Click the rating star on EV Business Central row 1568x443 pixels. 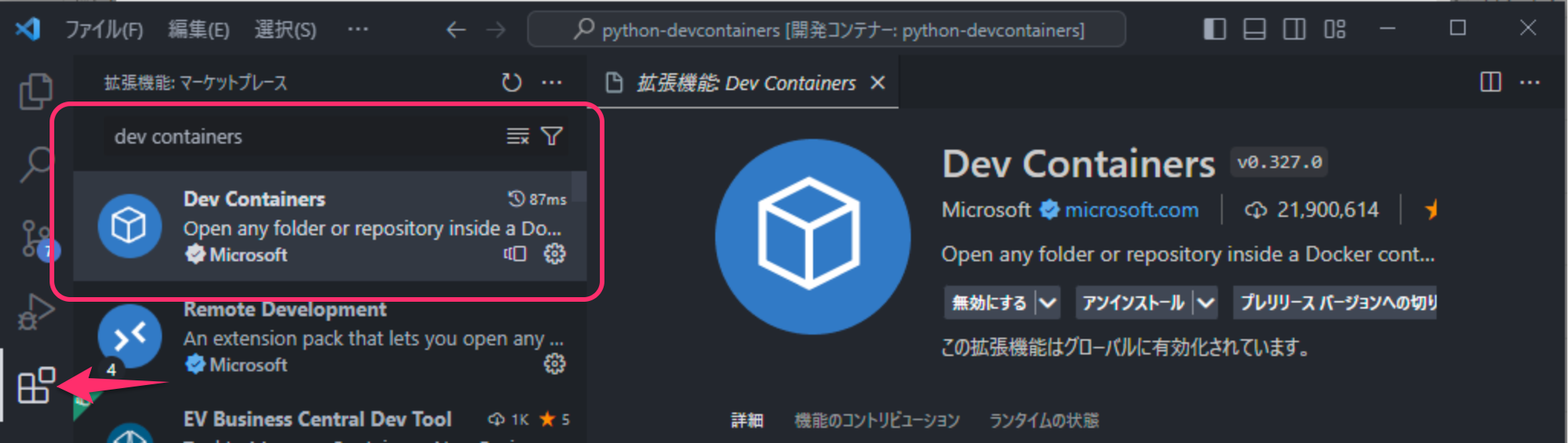546,419
